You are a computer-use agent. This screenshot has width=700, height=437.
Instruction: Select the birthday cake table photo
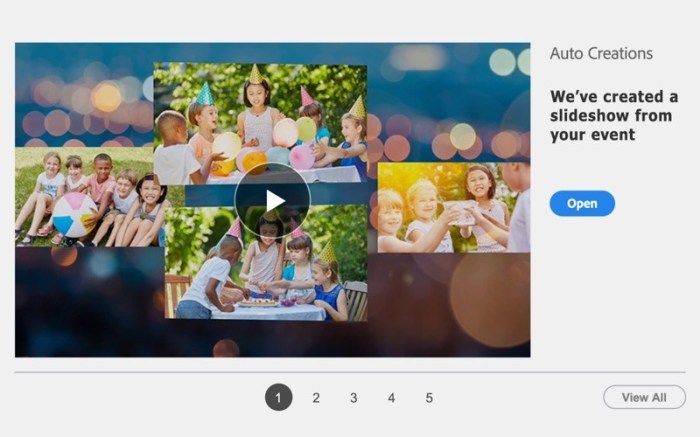266,263
